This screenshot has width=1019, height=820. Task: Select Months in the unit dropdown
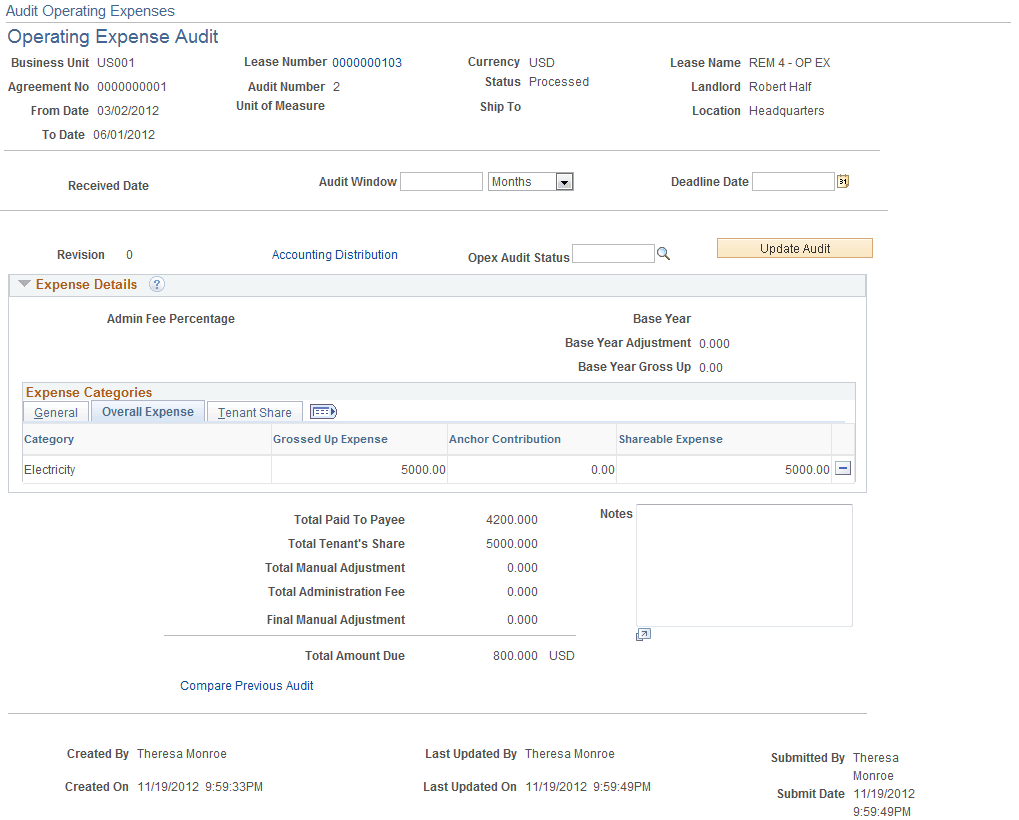pos(520,181)
